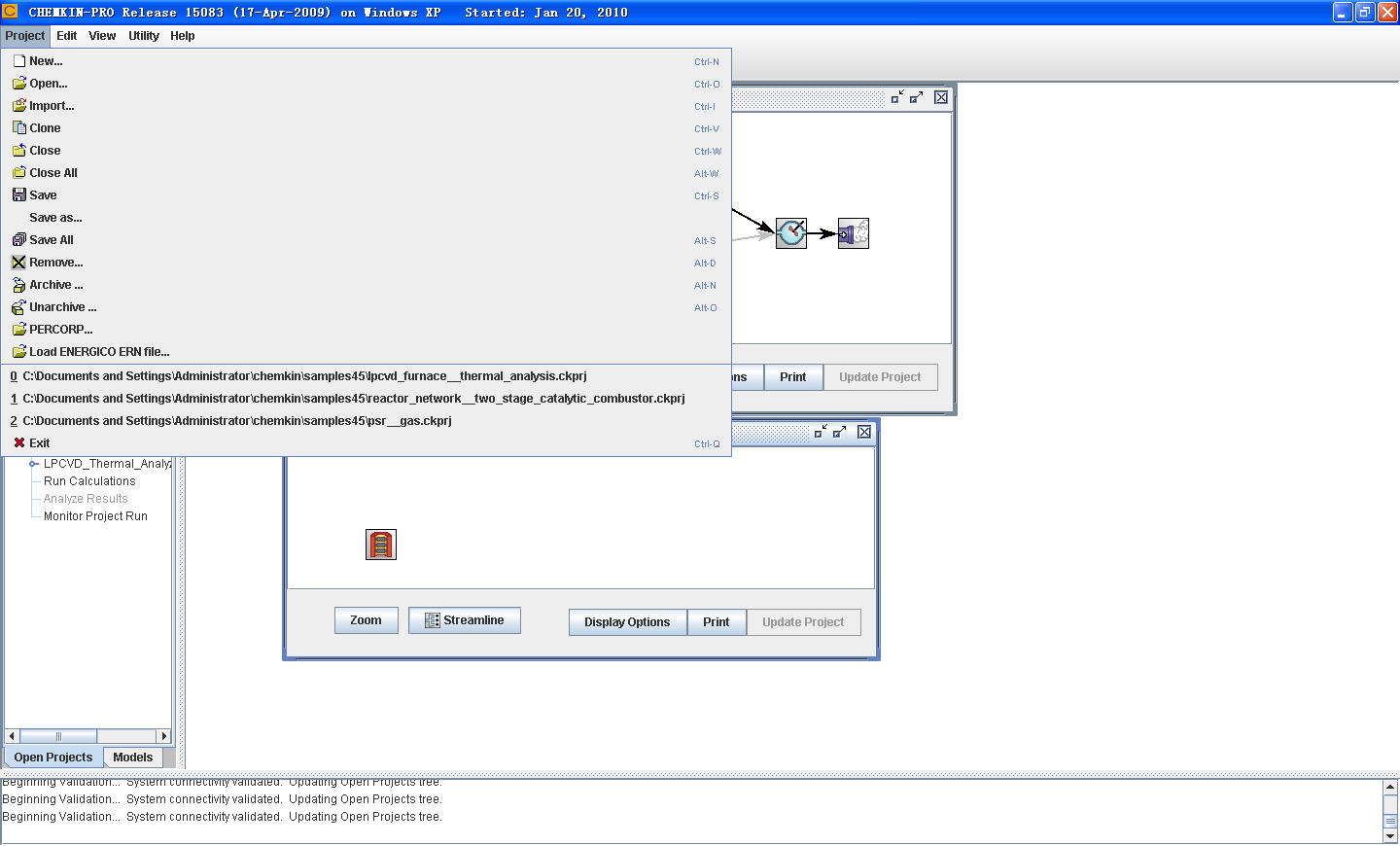Click the Import icon
The height and width of the screenshot is (846, 1400).
click(x=19, y=105)
